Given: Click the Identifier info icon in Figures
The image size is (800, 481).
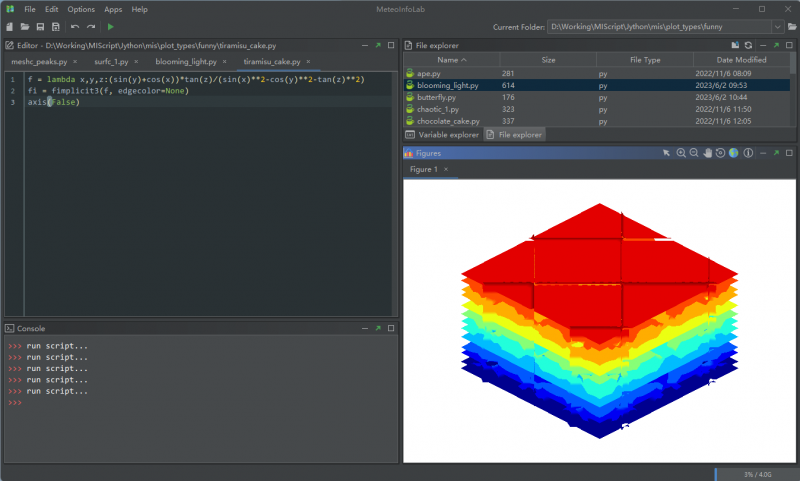Looking at the screenshot, I should pyautogui.click(x=746, y=153).
